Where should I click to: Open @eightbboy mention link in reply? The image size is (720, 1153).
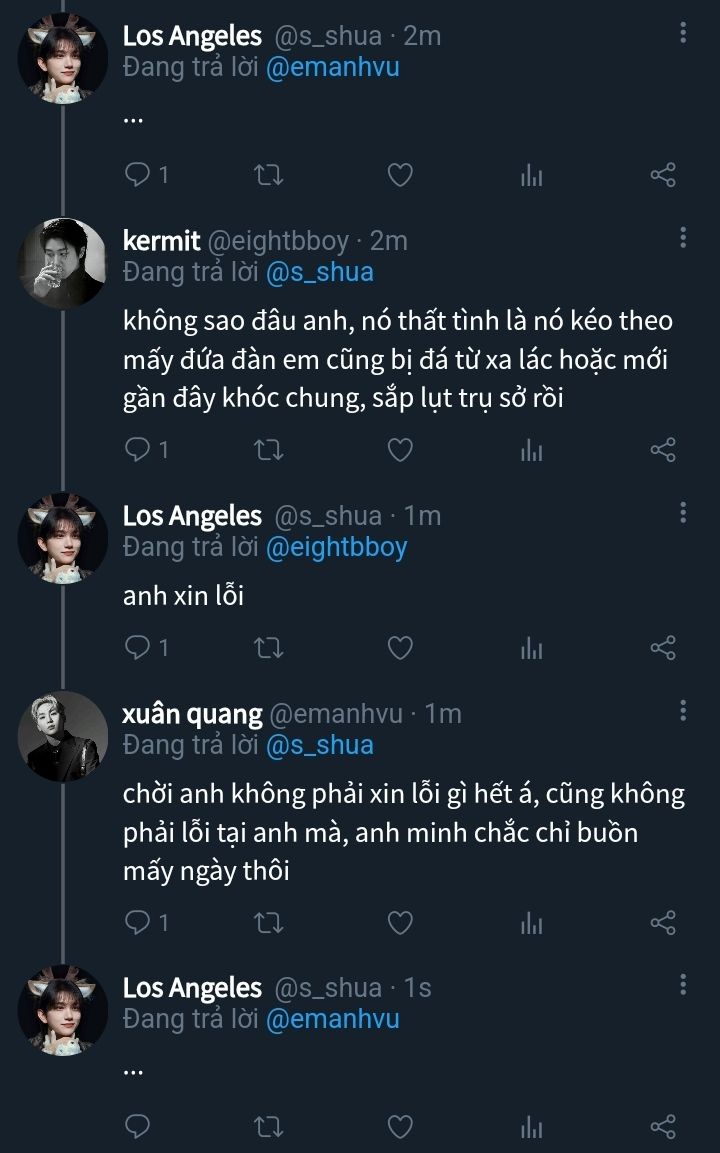(x=337, y=547)
